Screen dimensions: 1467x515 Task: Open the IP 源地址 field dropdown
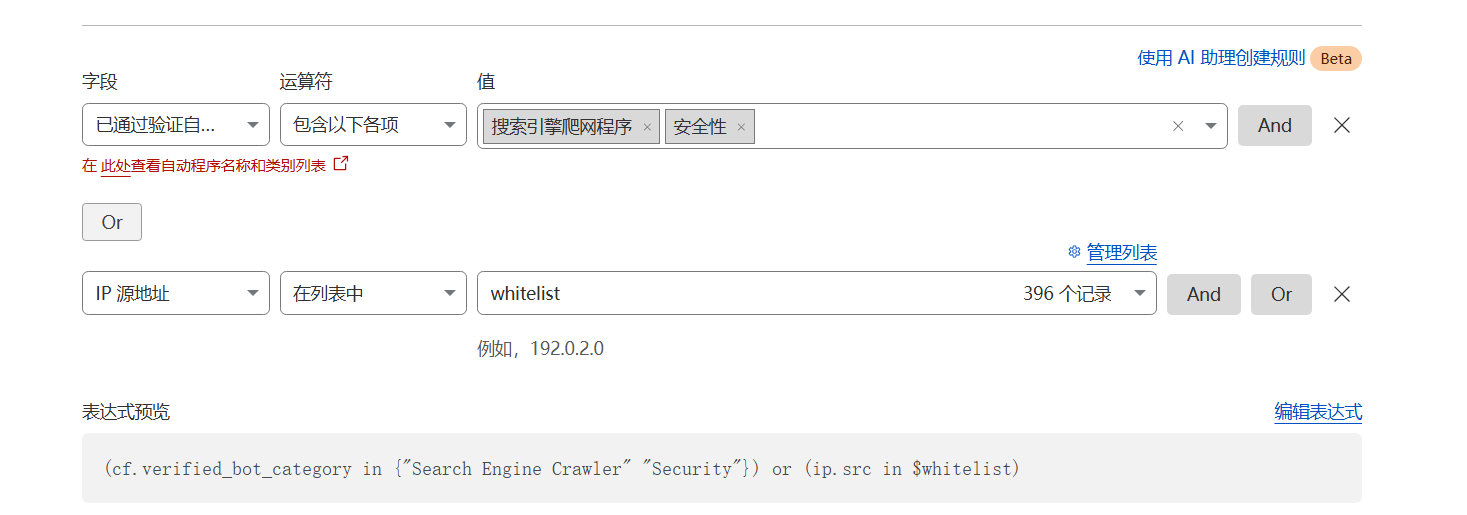(175, 294)
